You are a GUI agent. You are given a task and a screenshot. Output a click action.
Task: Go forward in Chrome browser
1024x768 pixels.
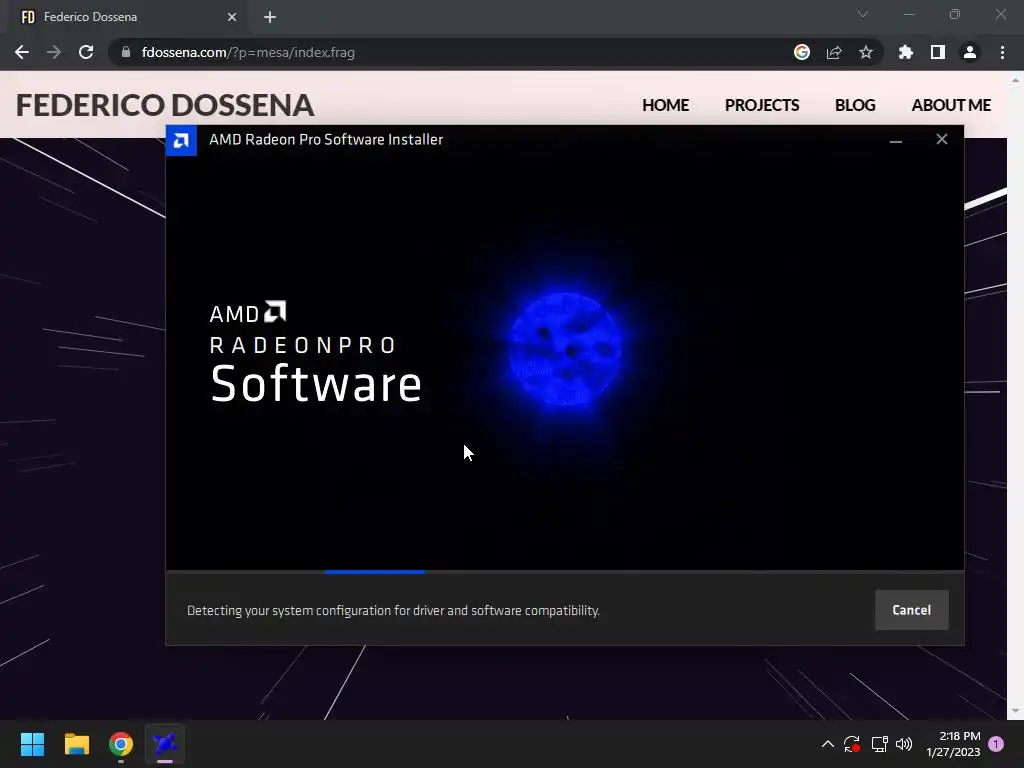pos(54,52)
